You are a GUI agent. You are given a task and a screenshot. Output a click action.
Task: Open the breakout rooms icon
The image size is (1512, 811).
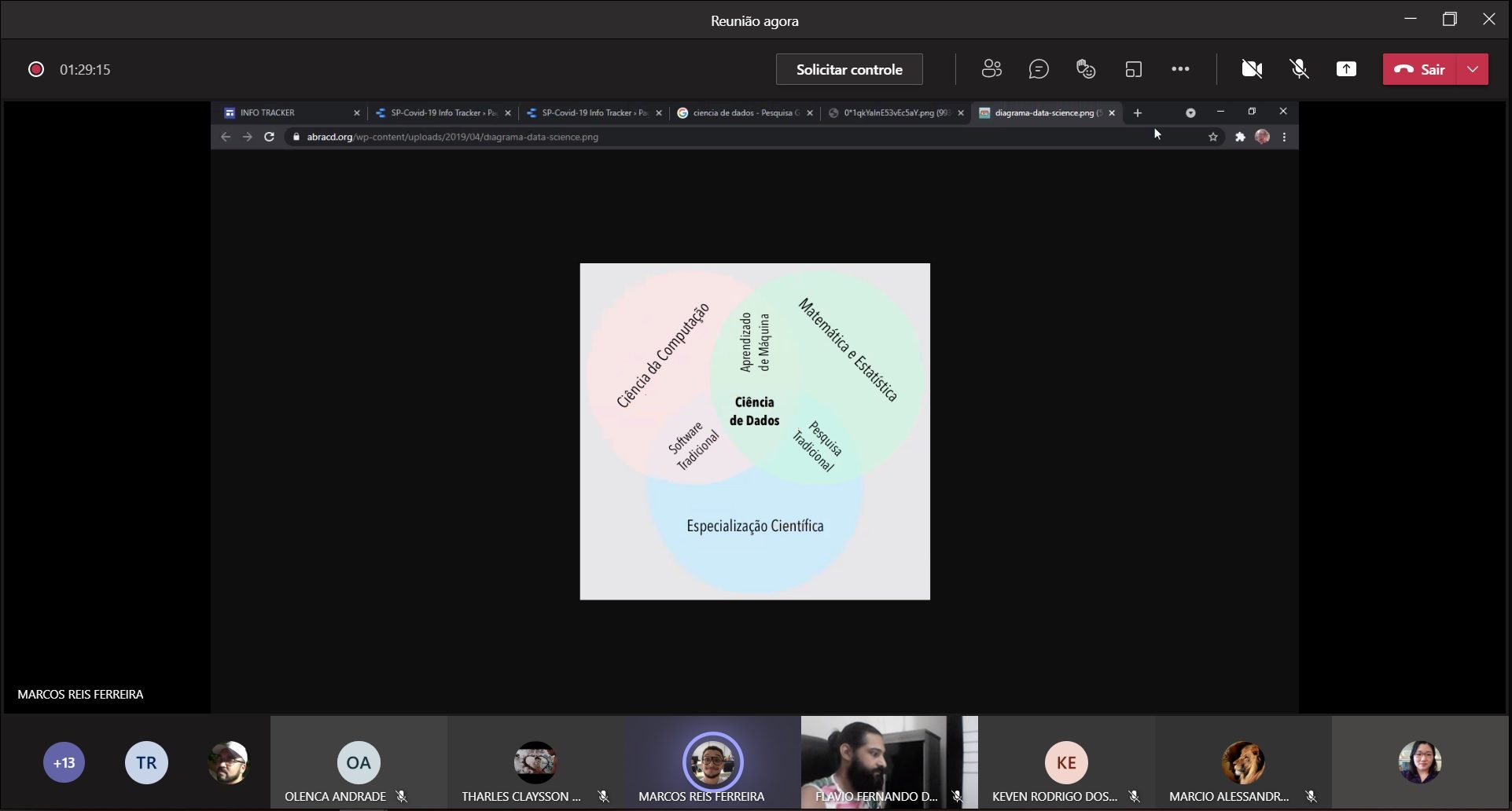(1133, 69)
